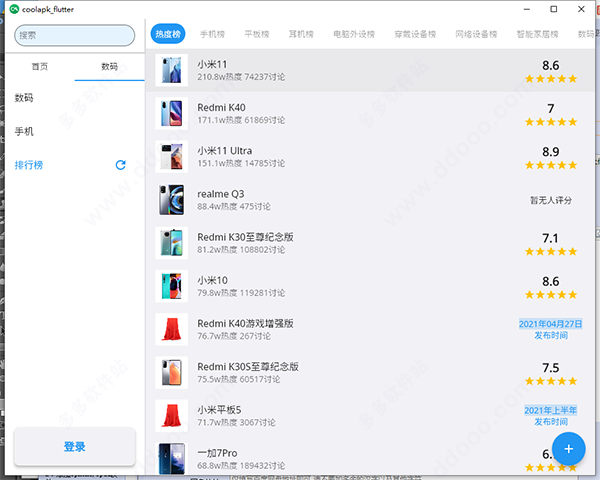The height and width of the screenshot is (480, 600).
Task: Open the realme Q3 title text
Action: click(x=221, y=194)
